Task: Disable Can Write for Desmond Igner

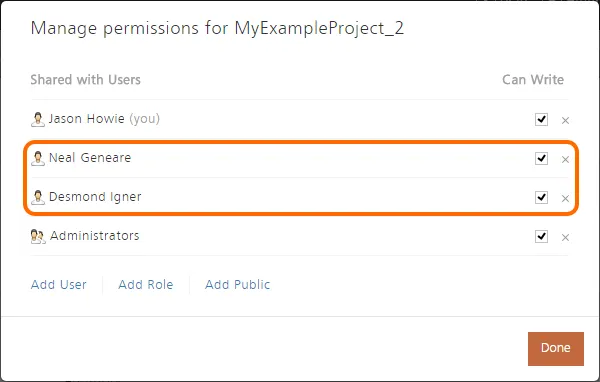Action: (x=541, y=198)
